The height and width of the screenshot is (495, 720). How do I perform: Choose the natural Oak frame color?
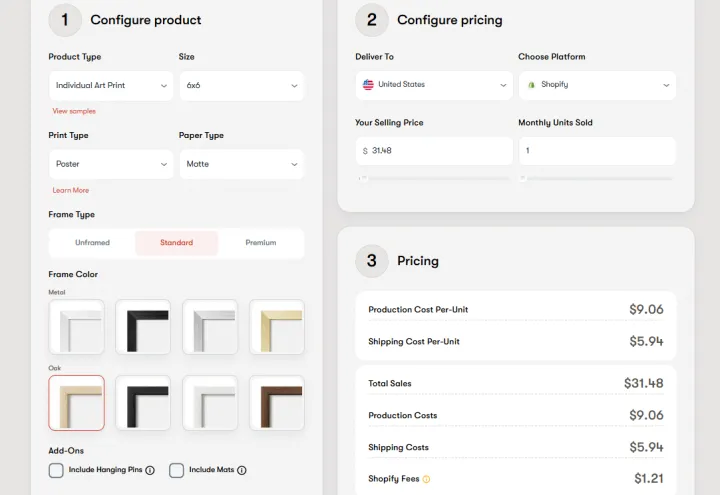pyautogui.click(x=77, y=403)
